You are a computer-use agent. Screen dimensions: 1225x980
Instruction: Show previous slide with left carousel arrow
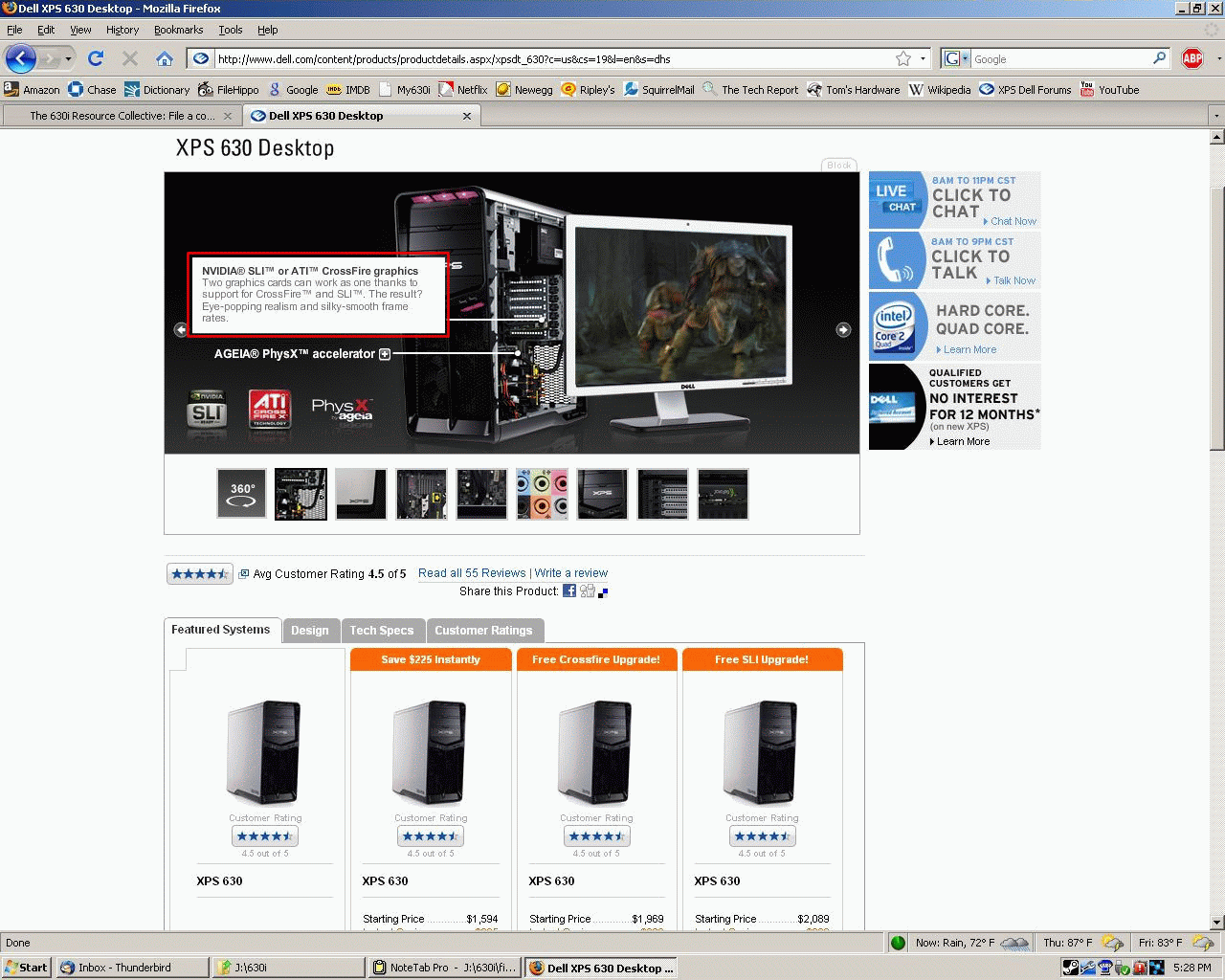click(x=181, y=329)
